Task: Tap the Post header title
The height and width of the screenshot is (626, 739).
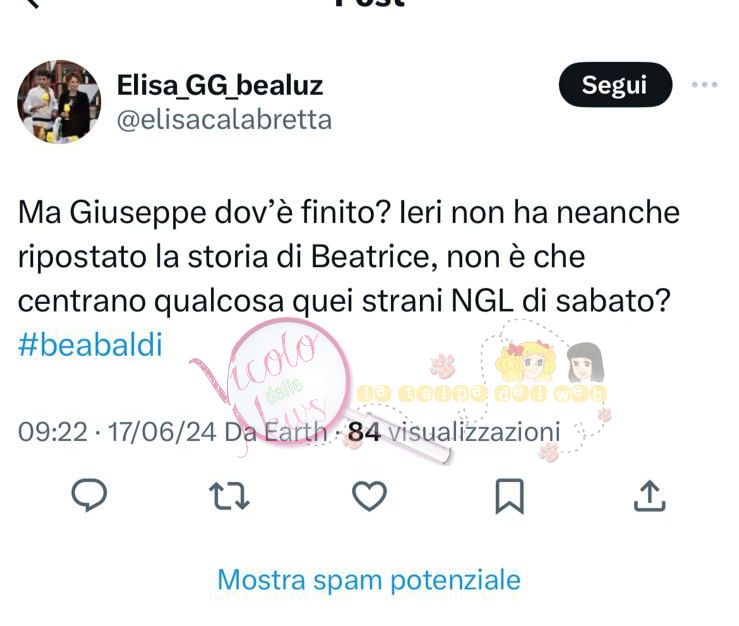Action: [x=370, y=3]
